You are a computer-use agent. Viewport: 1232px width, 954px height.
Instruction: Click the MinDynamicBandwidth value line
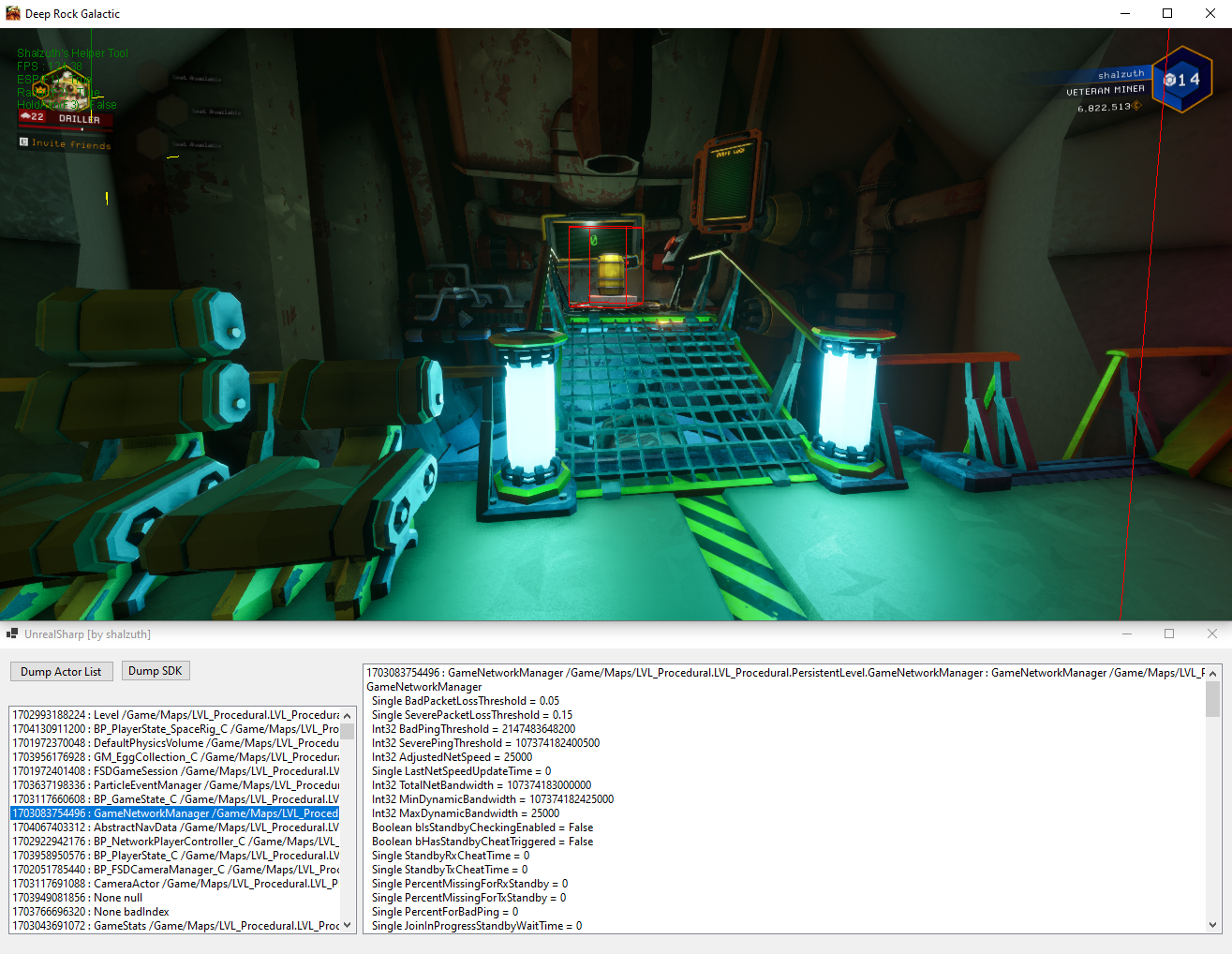493,799
